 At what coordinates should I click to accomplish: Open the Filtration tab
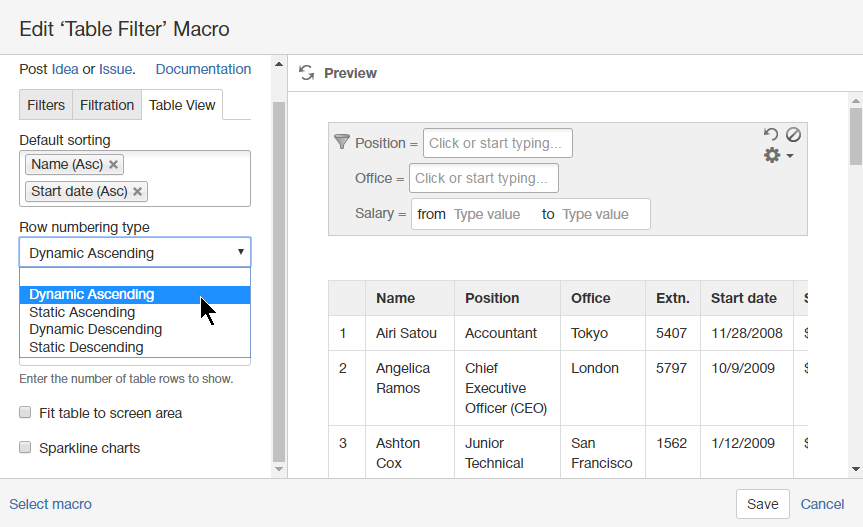107,105
